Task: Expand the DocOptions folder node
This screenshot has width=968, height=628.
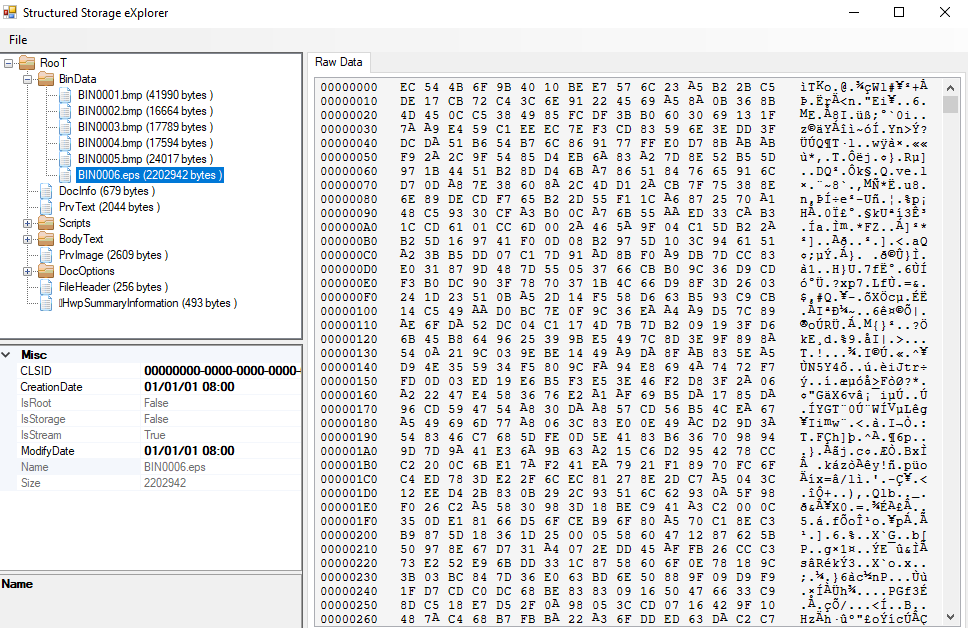Action: click(27, 271)
